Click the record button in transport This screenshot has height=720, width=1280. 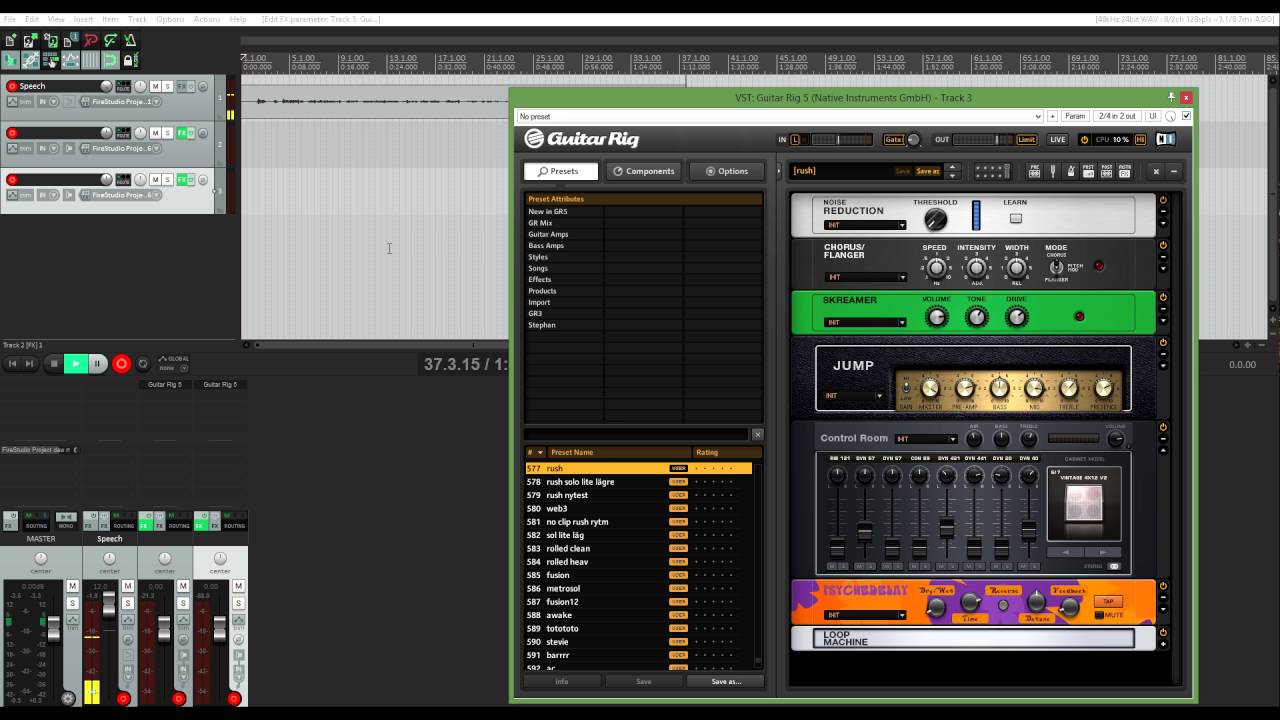121,364
